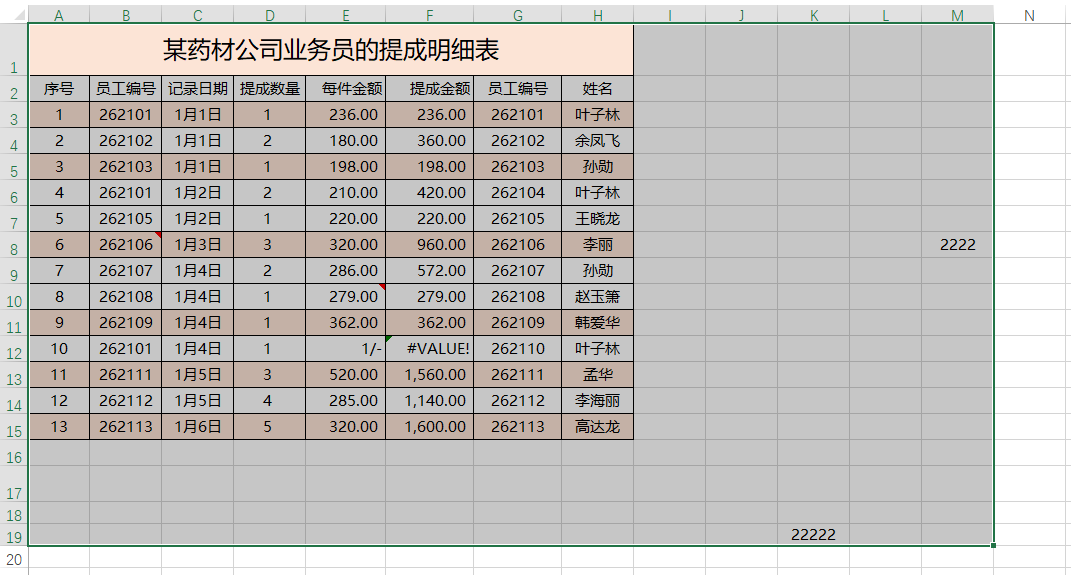Click amount cell 960.00
The width and height of the screenshot is (1071, 575).
(x=430, y=245)
